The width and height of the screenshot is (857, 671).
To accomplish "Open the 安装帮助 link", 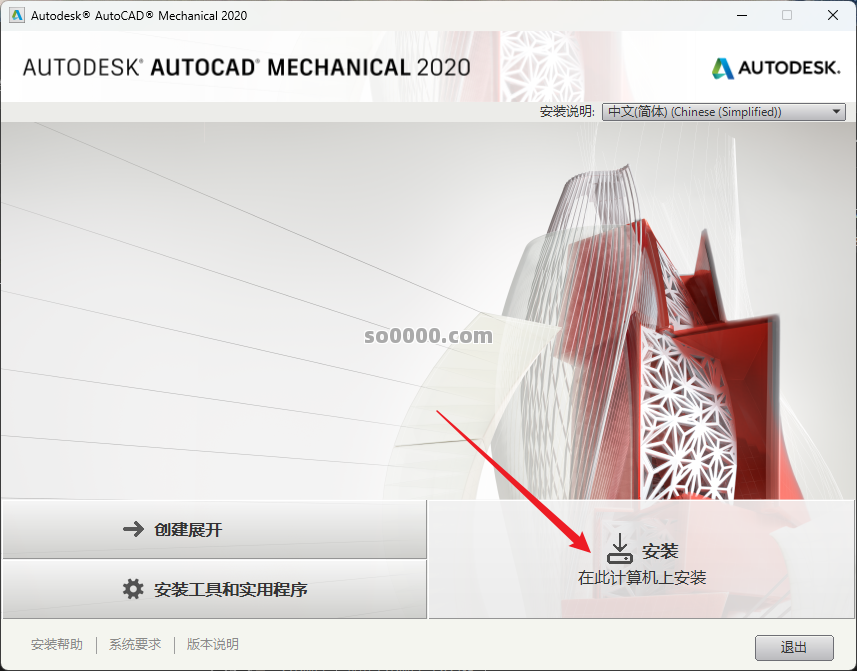I will (x=57, y=645).
